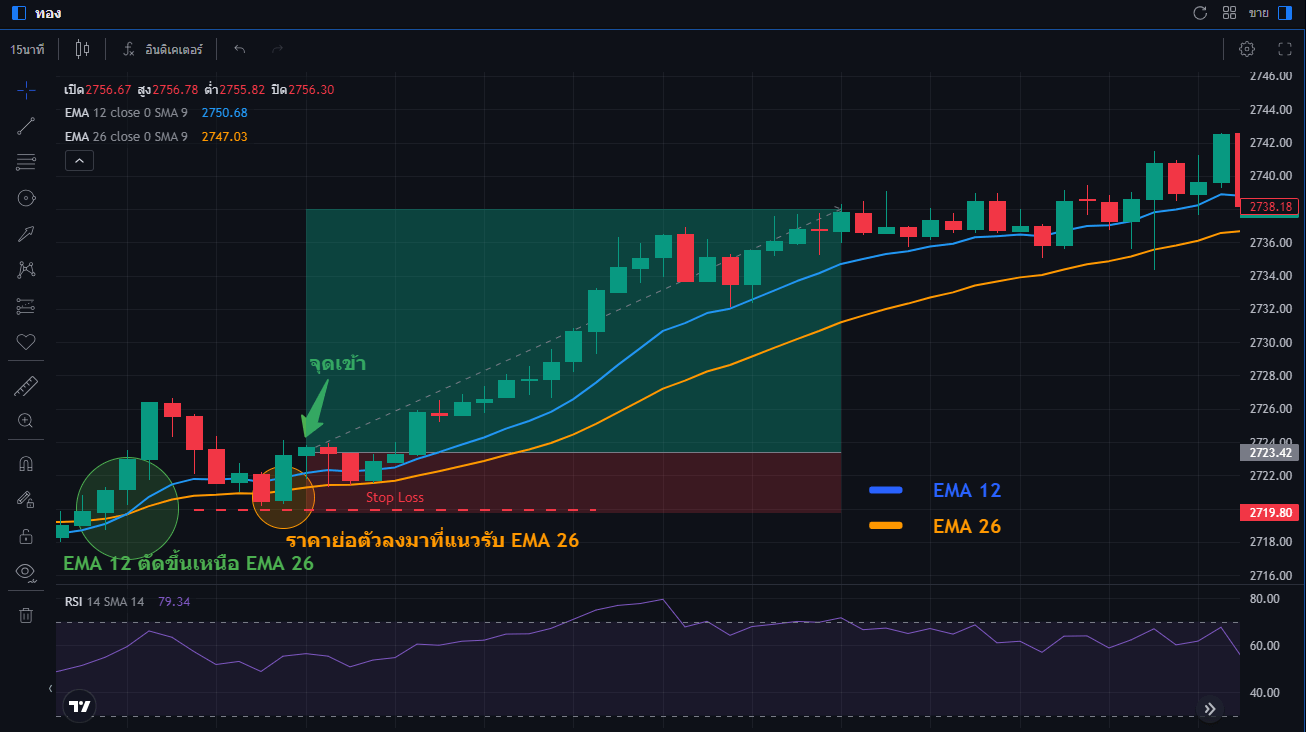Select the ruler measure tool
Image resolution: width=1306 pixels, height=732 pixels.
tap(26, 385)
